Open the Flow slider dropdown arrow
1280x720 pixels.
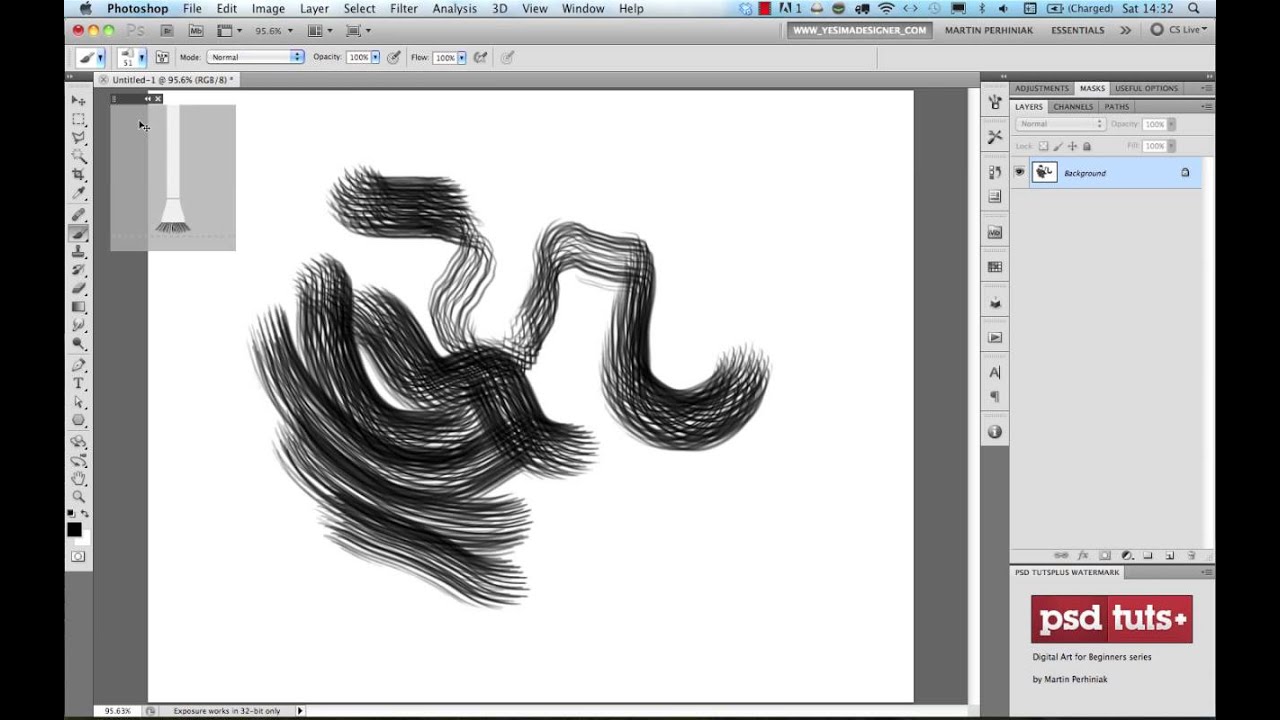click(x=461, y=57)
